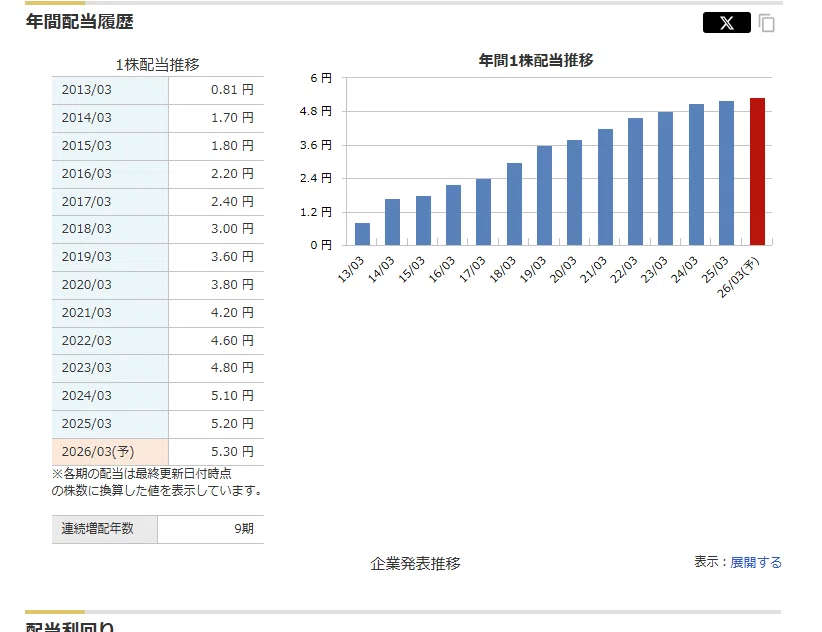
Task: Click the 1株配当推移 table title
Action: (158, 64)
